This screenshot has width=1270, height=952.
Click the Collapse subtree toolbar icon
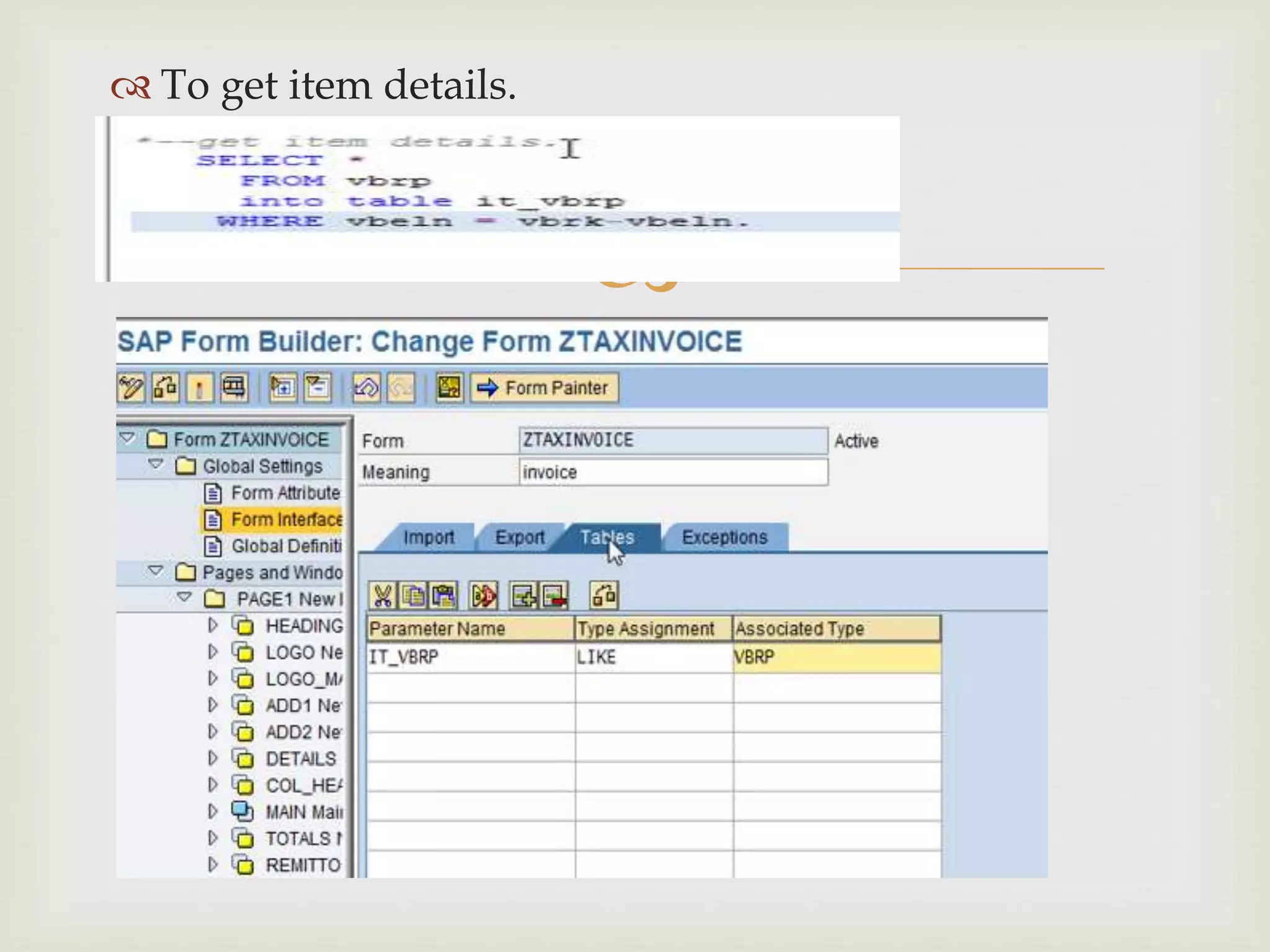coord(317,389)
